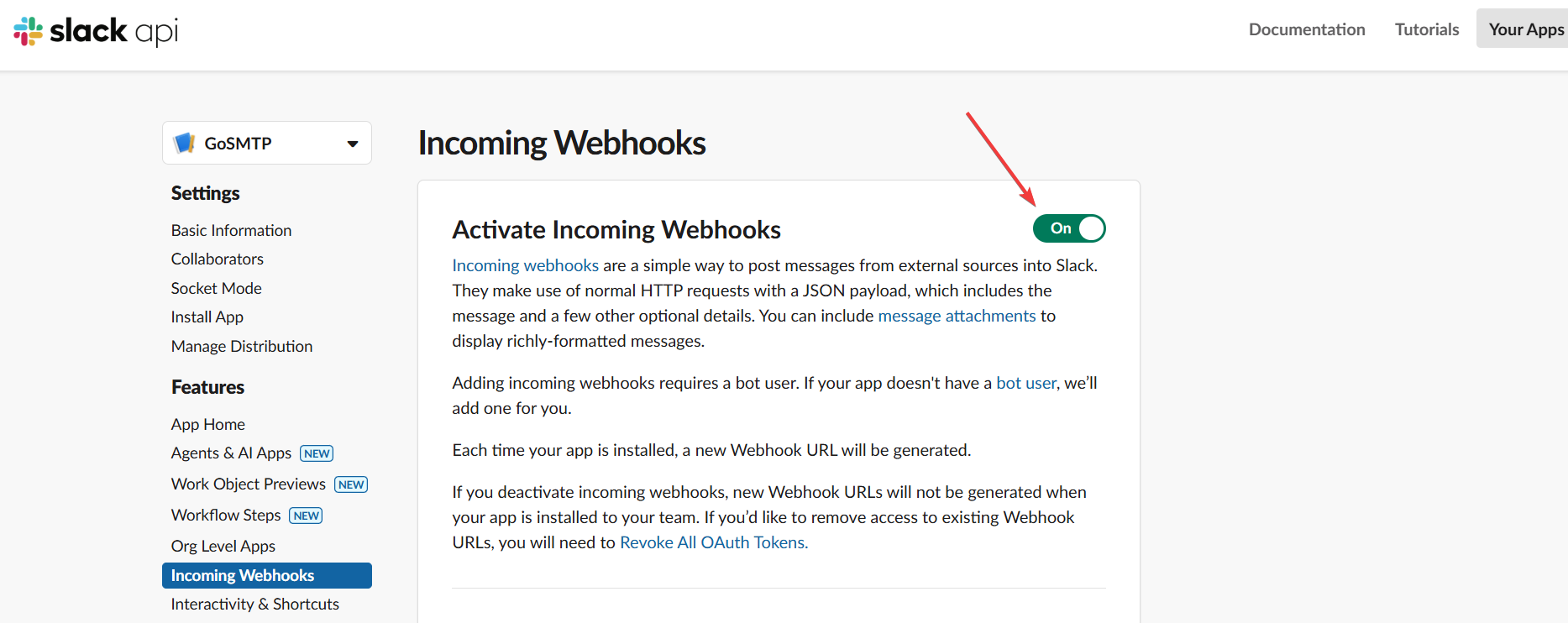Click NEW badge beside Work Object Previews
Screen dimensions: 1568x623
tap(351, 484)
